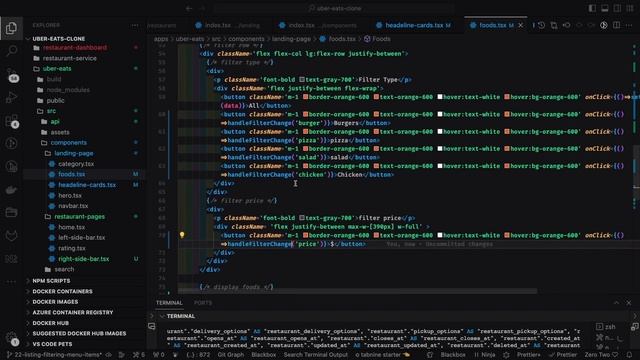The image size is (640, 360).
Task: Click the Manage gear icon in activity bar
Action: click(12, 338)
